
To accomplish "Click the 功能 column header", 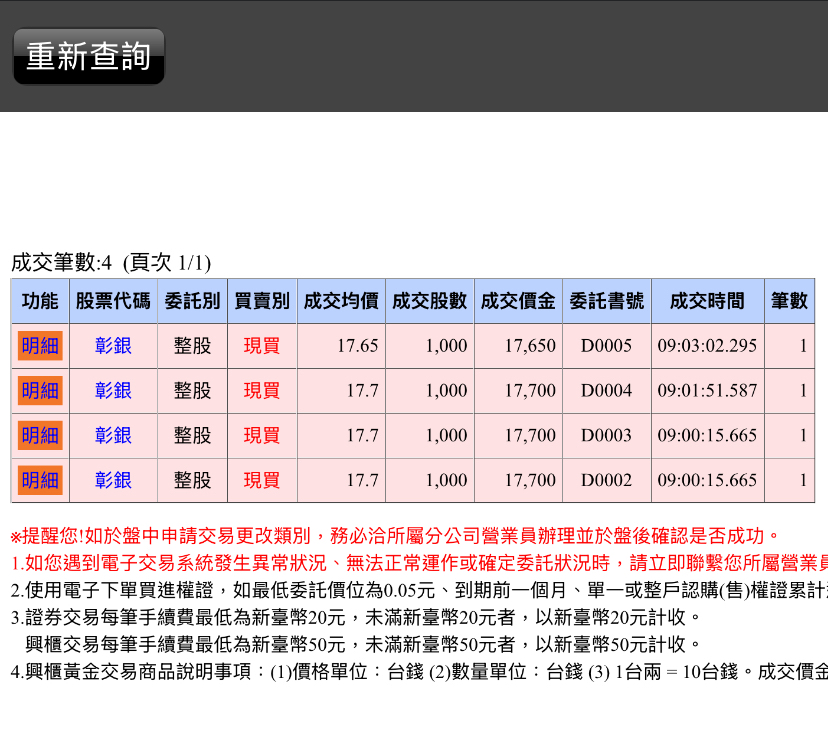I will coord(40,301).
